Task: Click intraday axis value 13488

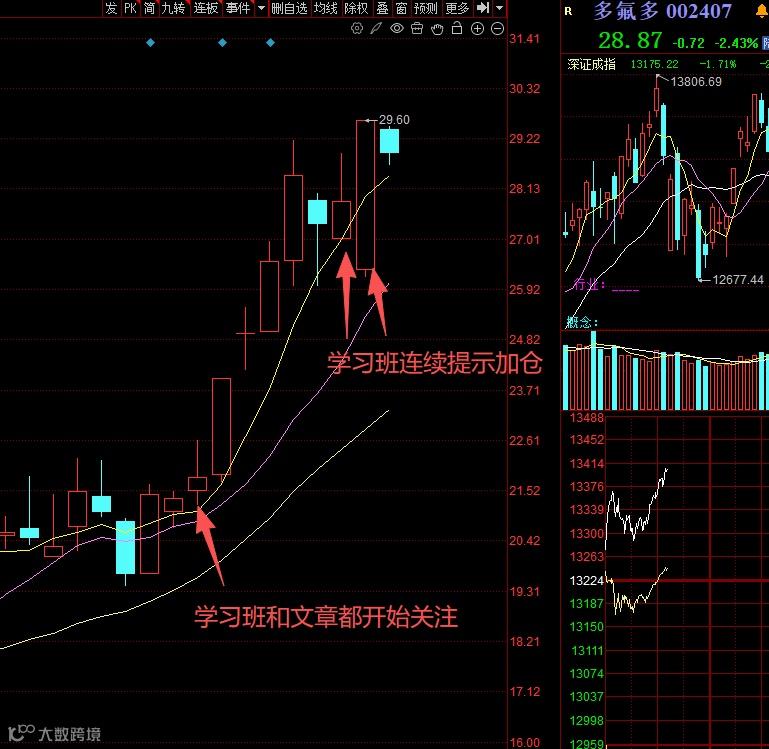Action: 587,418
